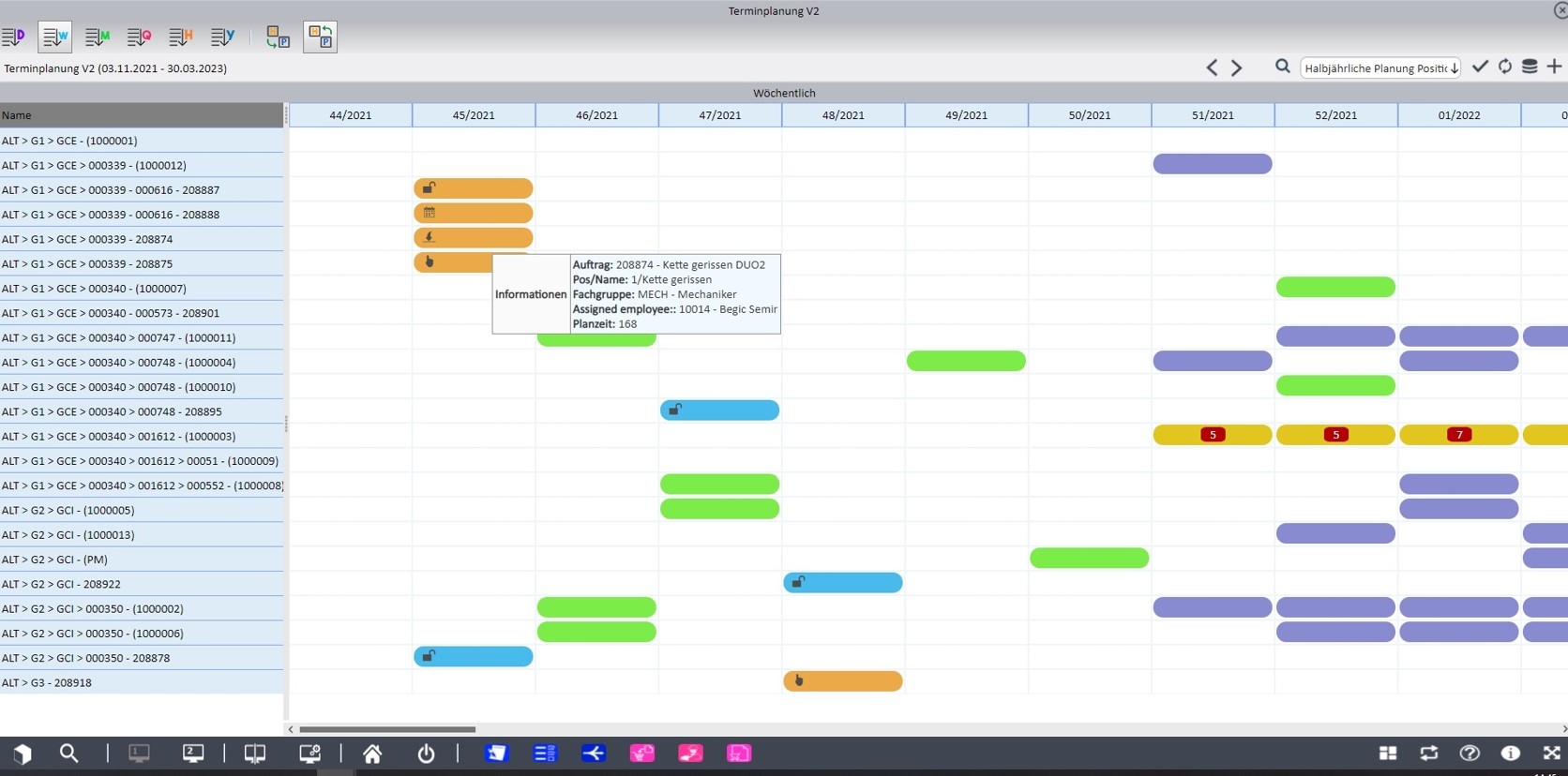
Task: Click the horizontal scrollbar thumb
Action: 387,729
